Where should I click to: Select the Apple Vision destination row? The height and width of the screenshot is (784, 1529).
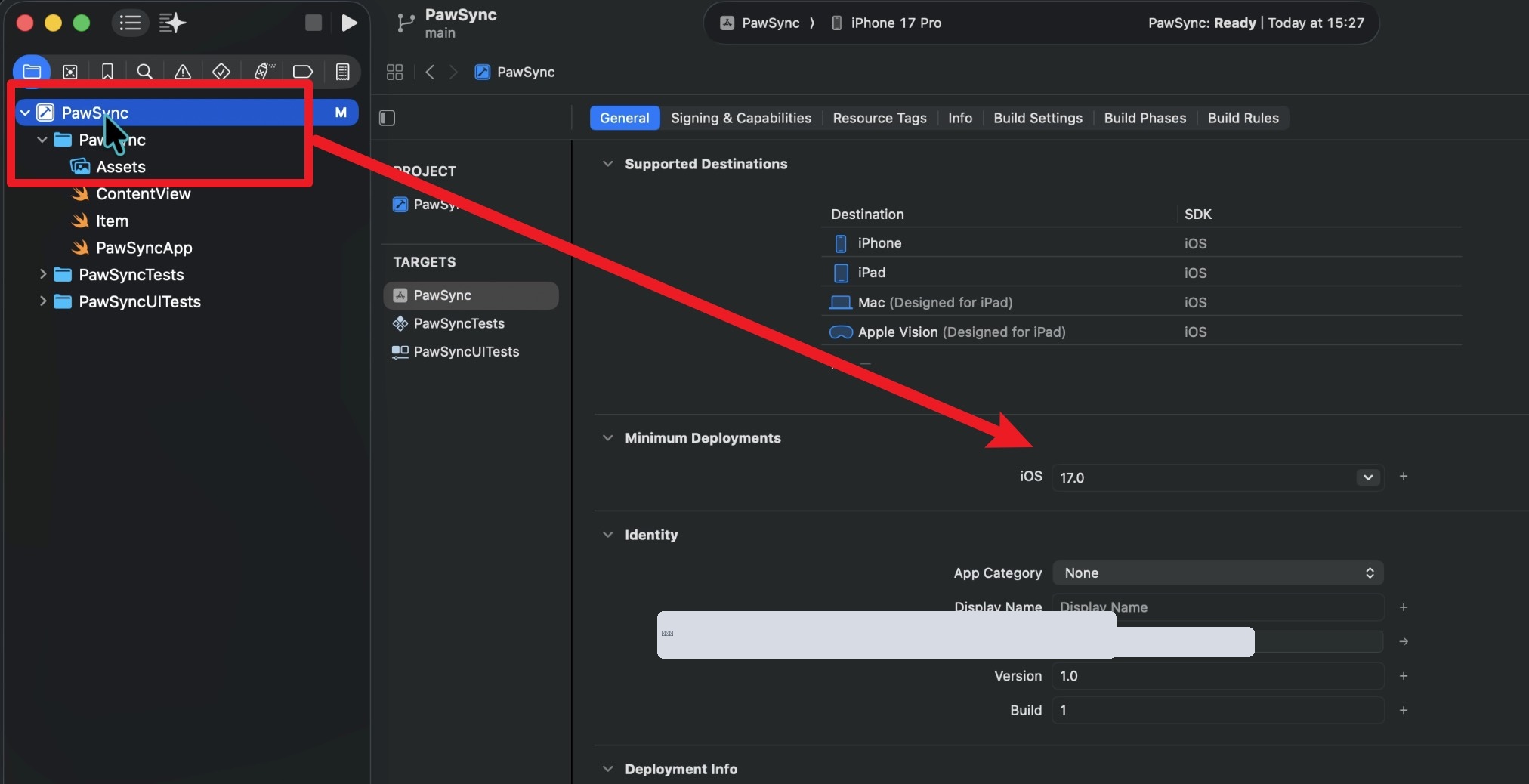[x=1141, y=332]
